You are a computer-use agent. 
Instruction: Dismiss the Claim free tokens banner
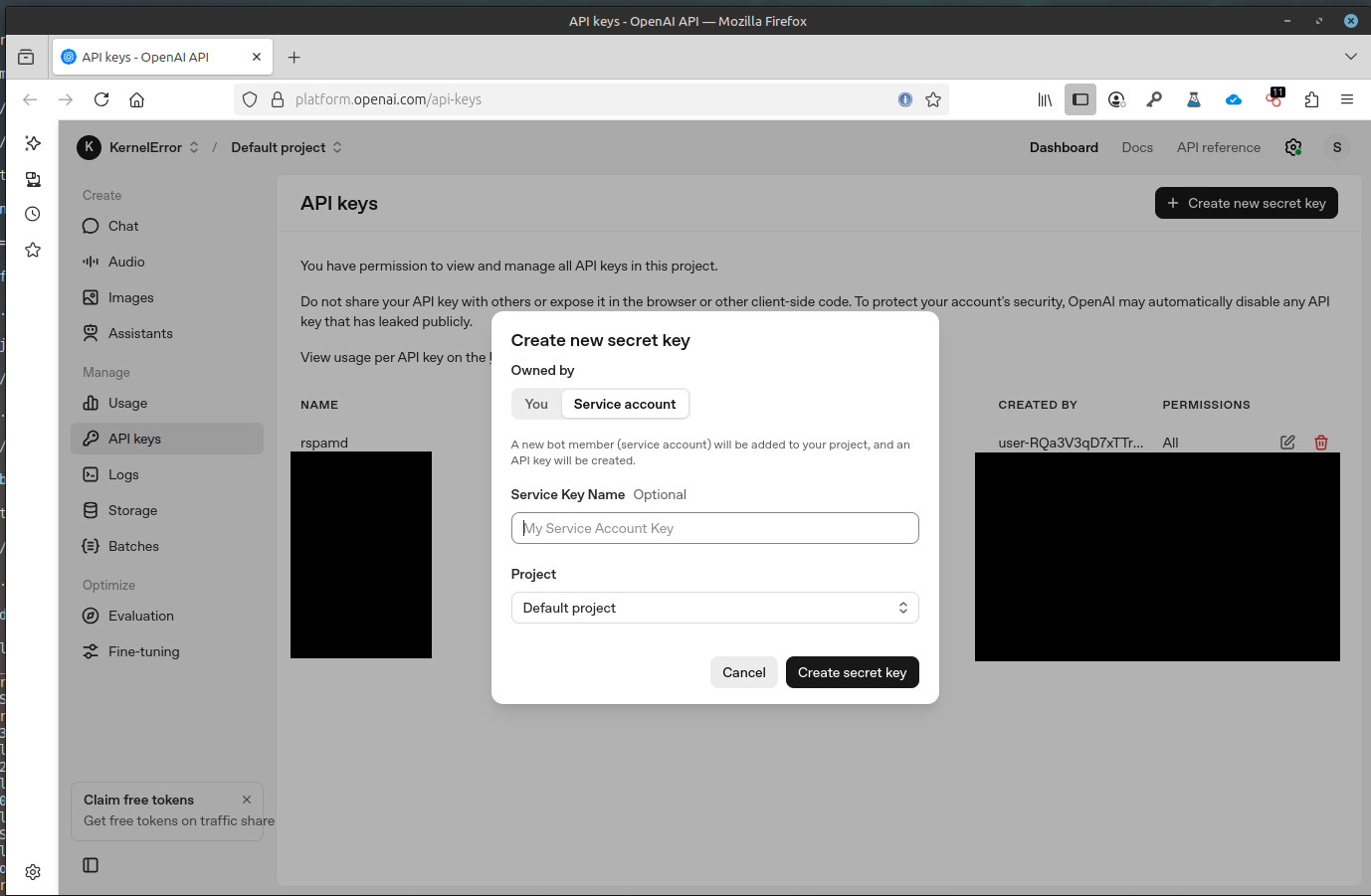[247, 800]
